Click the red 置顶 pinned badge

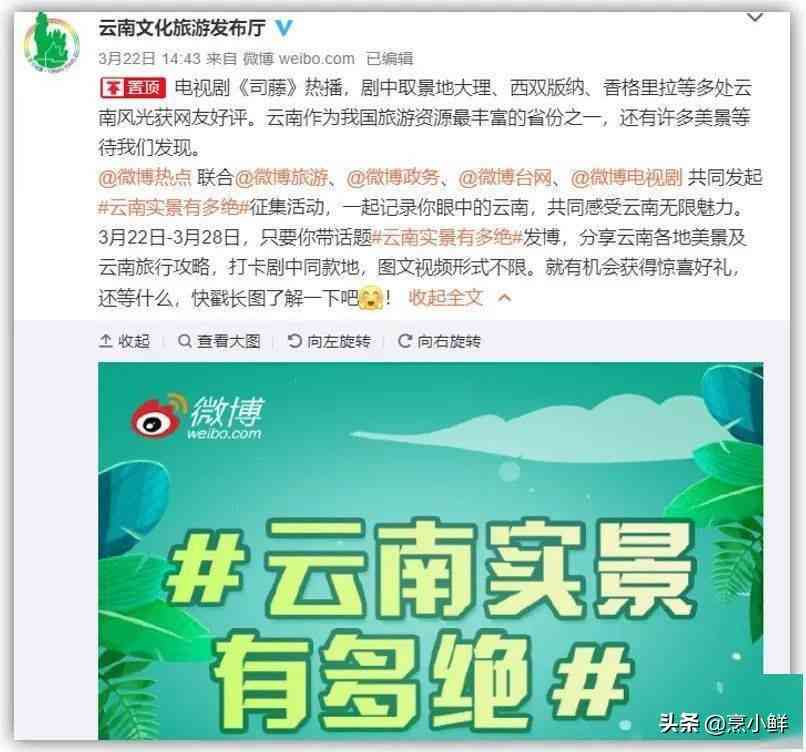click(x=133, y=88)
